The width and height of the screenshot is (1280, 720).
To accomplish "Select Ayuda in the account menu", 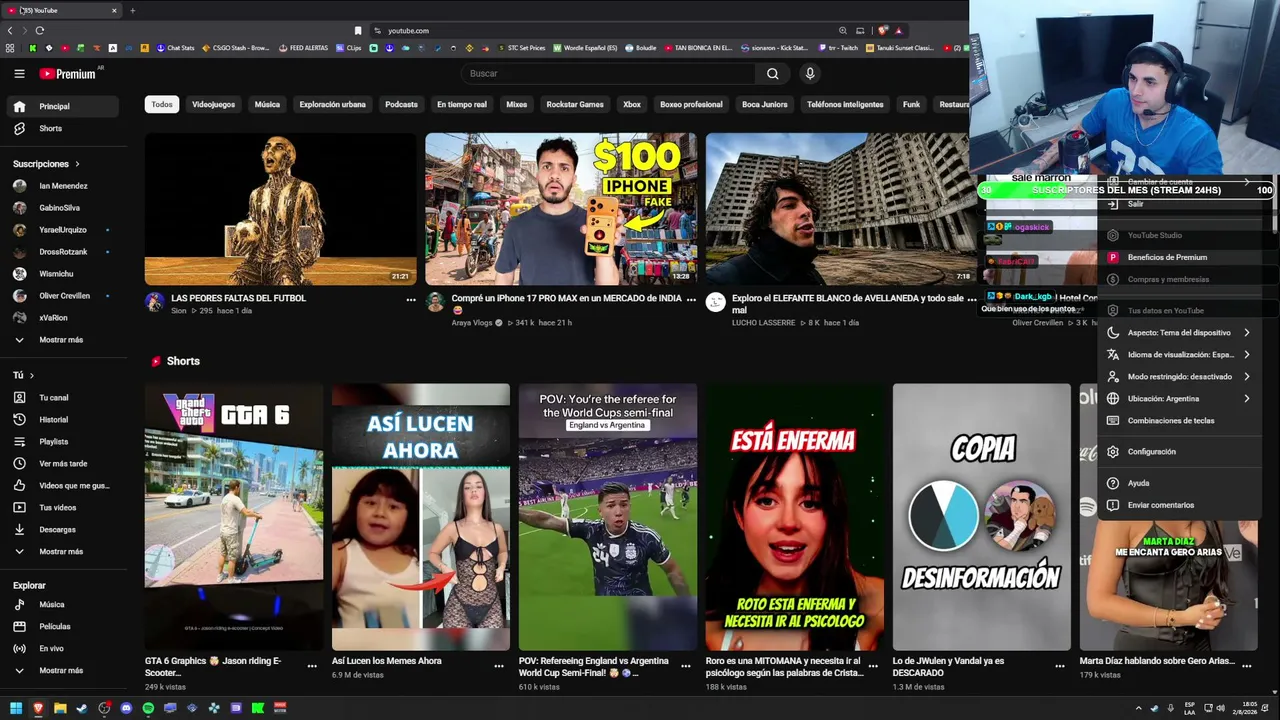I will pyautogui.click(x=1178, y=483).
